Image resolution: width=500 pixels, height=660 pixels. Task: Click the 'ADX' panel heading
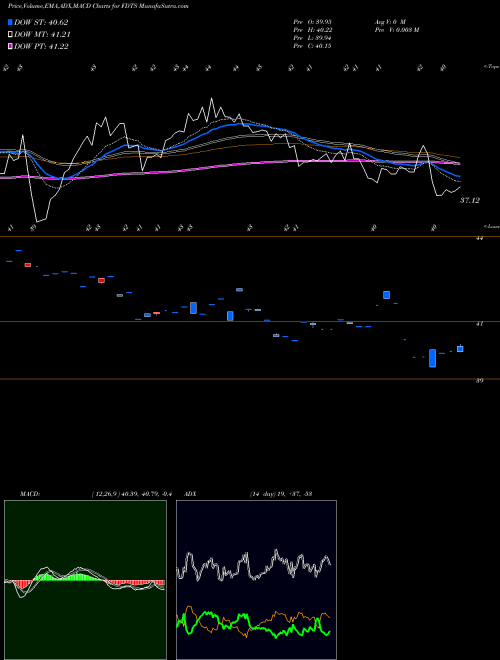coord(190,494)
